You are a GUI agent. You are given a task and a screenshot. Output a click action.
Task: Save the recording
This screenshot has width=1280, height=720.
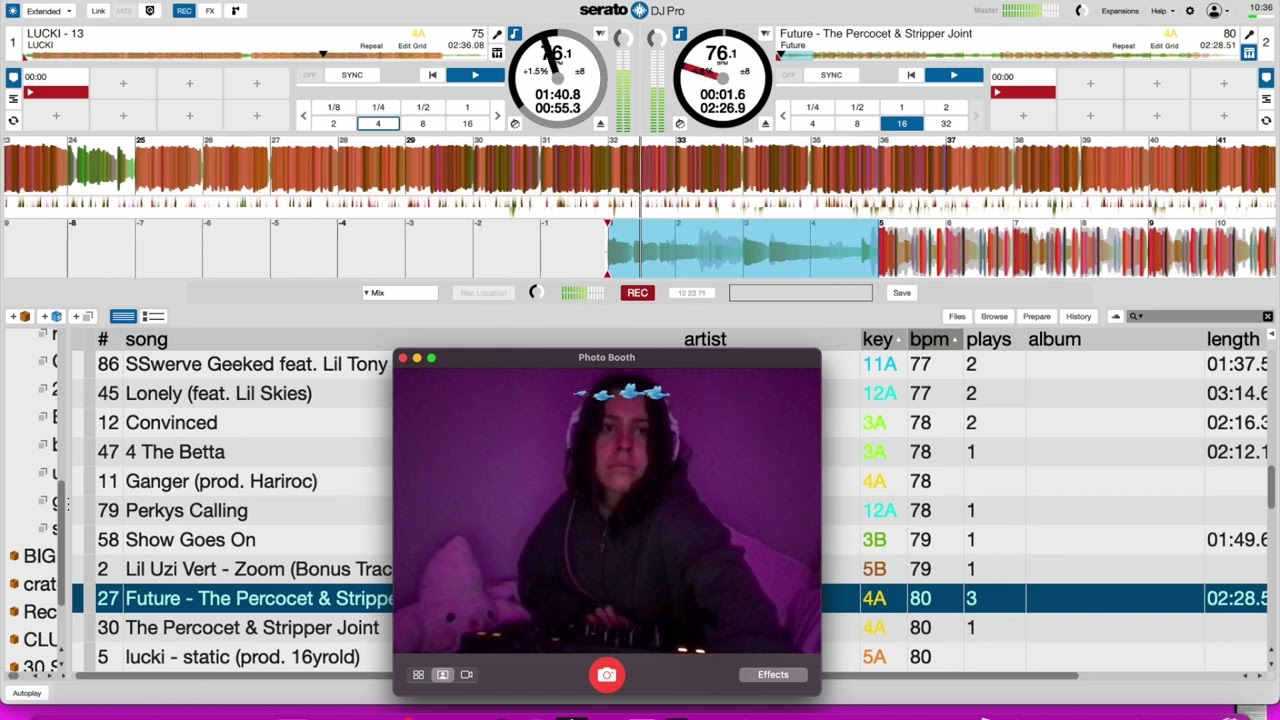902,293
